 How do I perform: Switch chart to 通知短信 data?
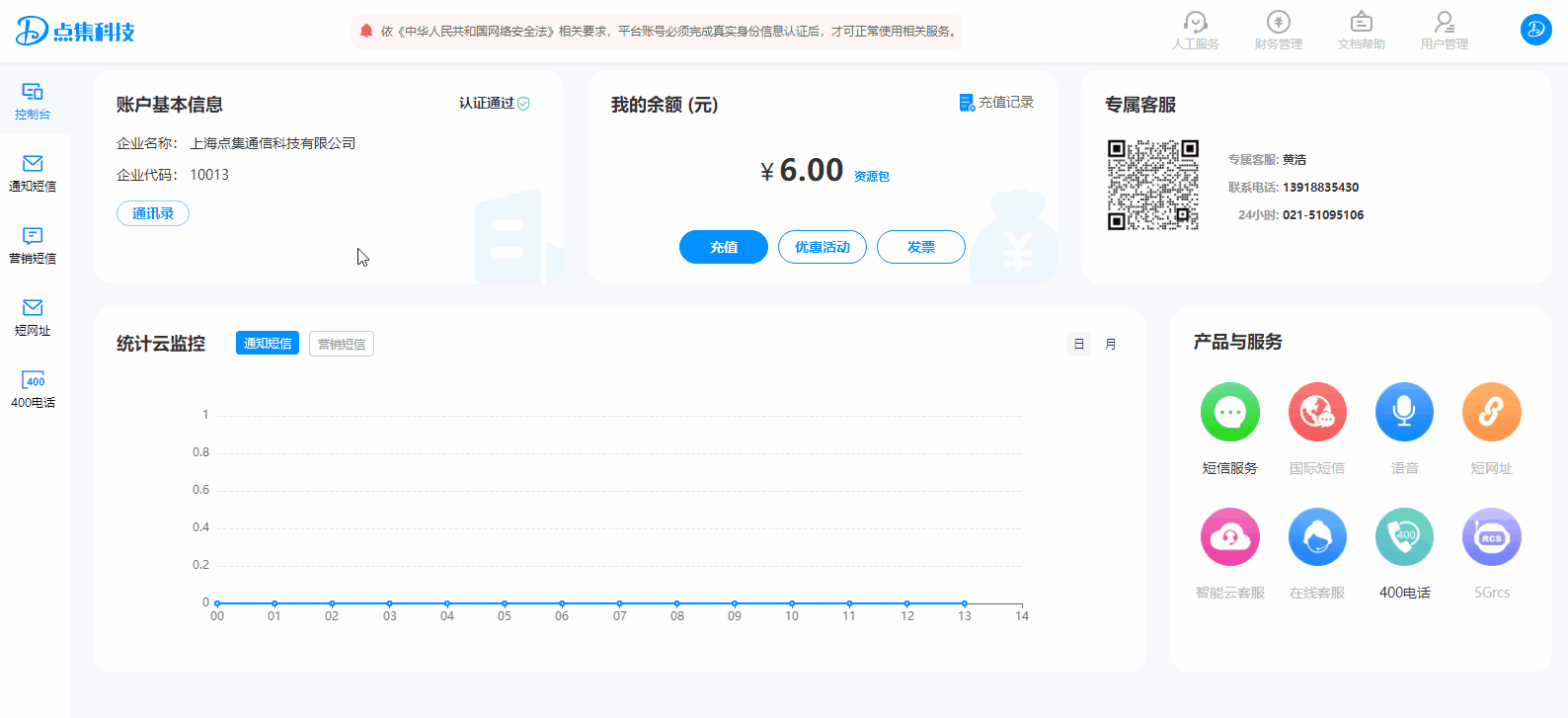click(x=268, y=344)
